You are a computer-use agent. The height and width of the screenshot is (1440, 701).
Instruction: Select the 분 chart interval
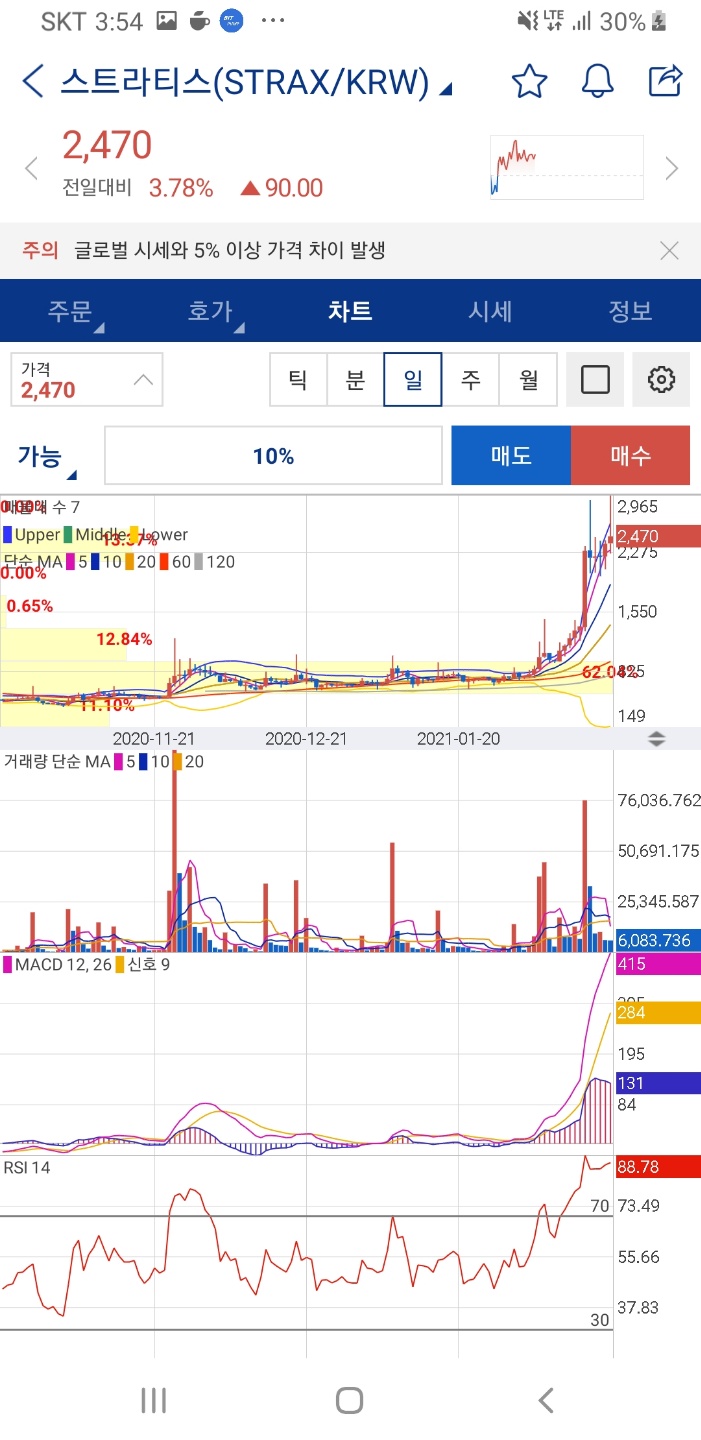(355, 379)
